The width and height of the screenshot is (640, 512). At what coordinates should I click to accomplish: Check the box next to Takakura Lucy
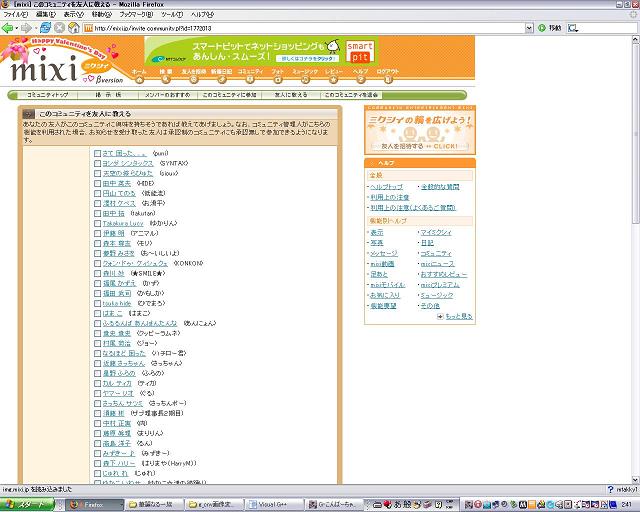(x=97, y=222)
